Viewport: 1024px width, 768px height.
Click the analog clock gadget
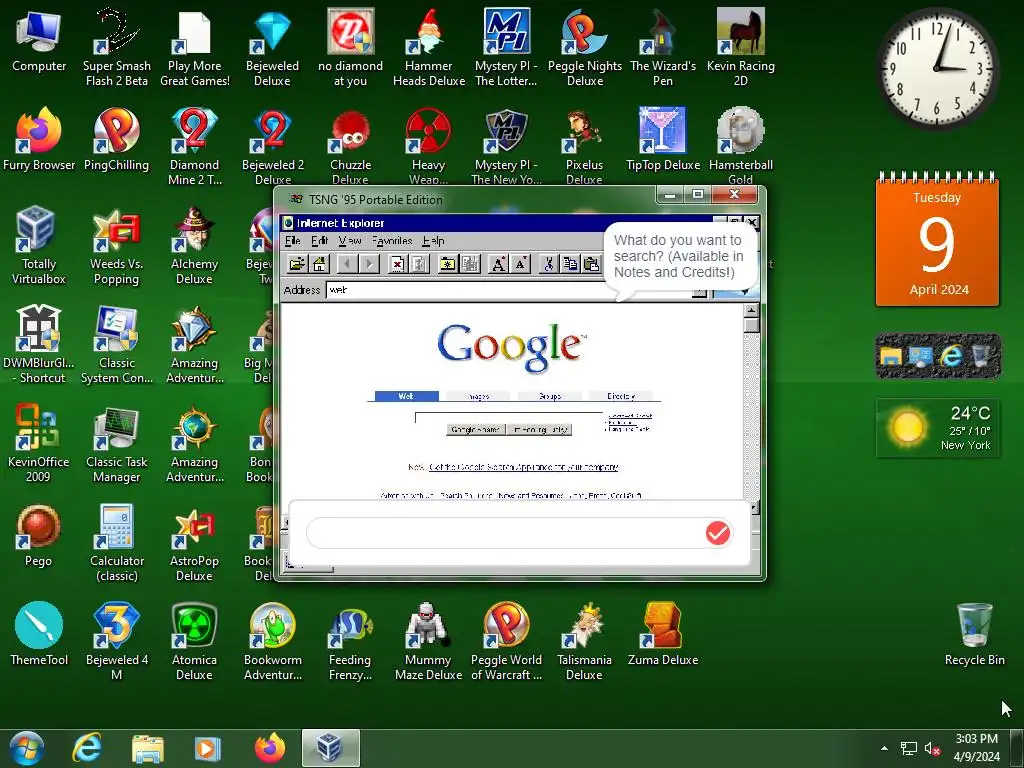tap(937, 67)
